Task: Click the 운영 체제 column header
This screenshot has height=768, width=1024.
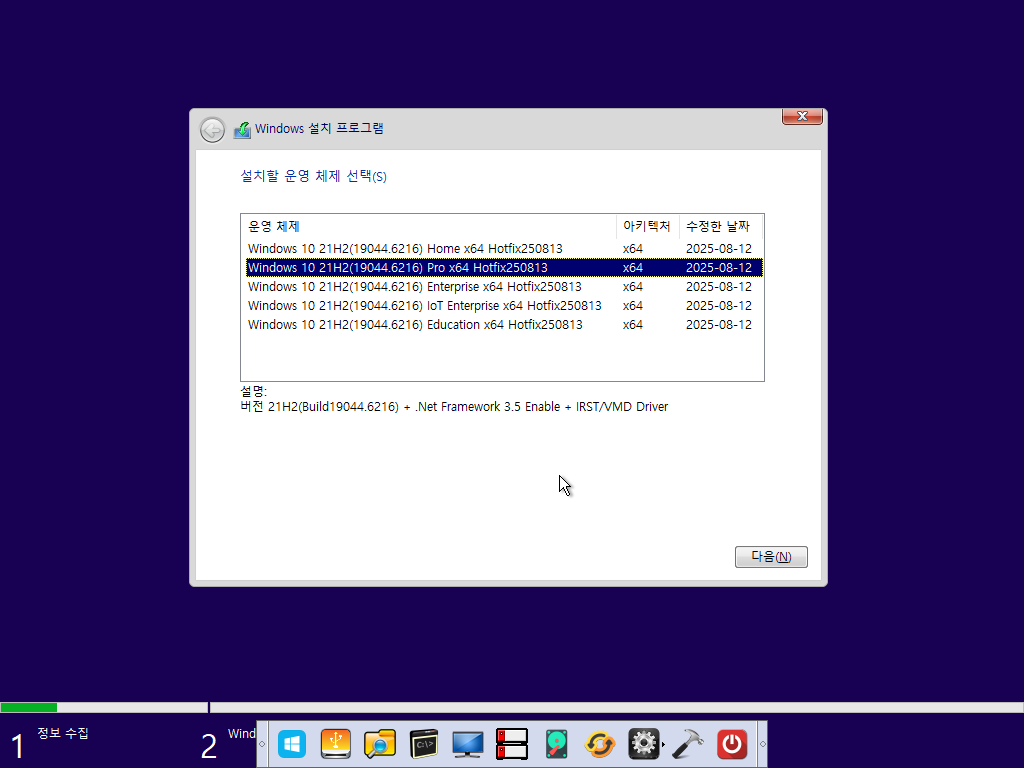Action: tap(429, 227)
